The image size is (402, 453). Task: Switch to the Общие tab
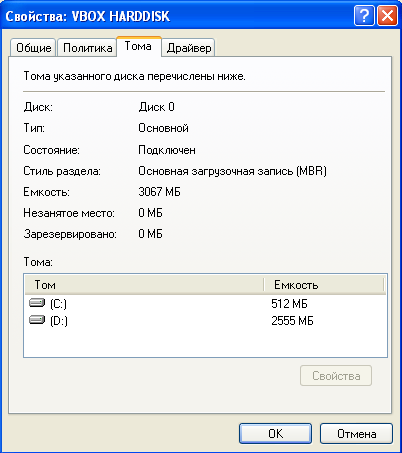coord(33,48)
